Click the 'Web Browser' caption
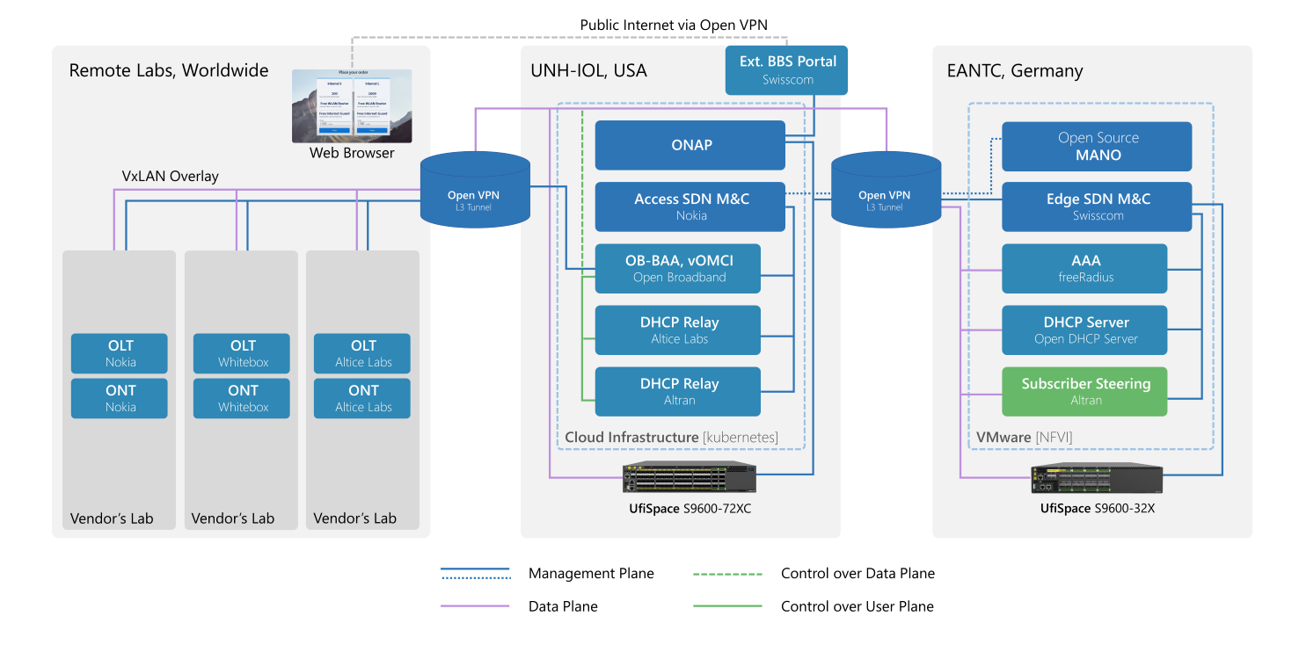Image resolution: width=1299 pixels, height=645 pixels. tap(352, 153)
